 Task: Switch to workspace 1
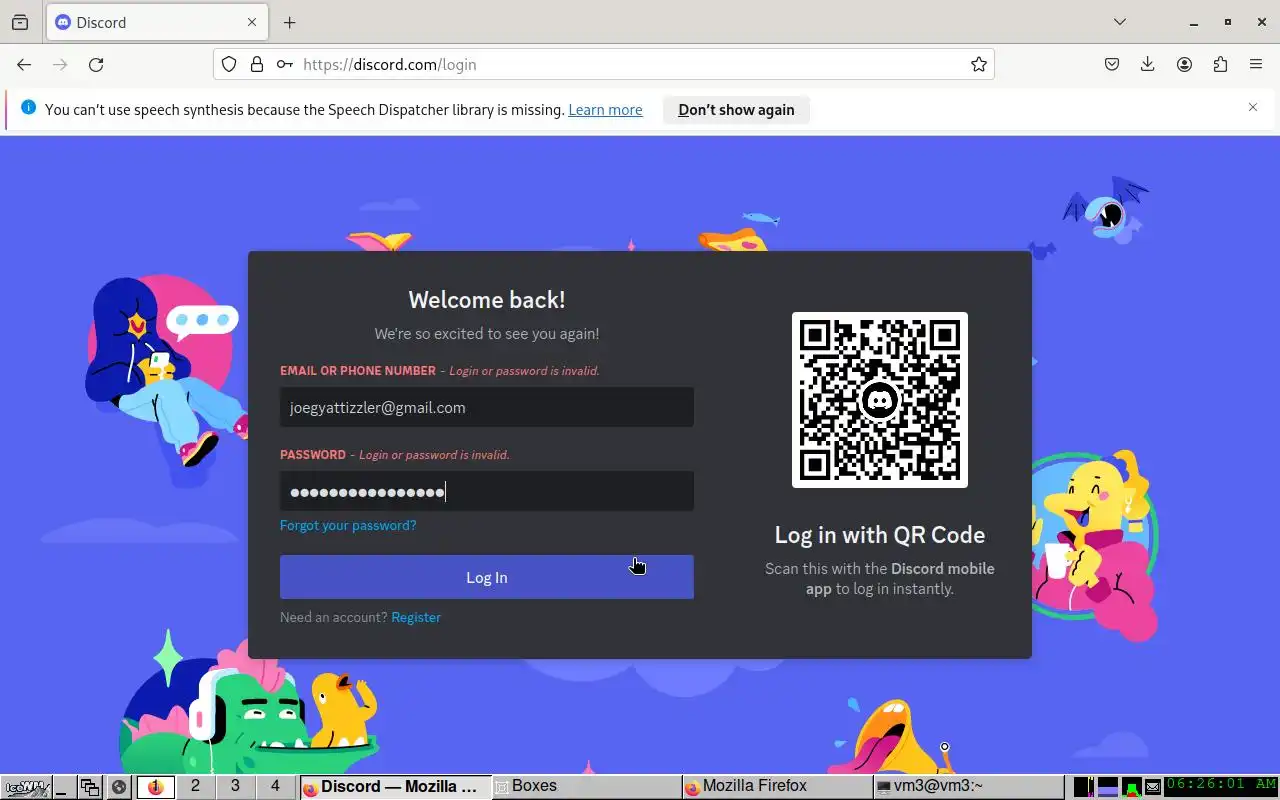(156, 787)
